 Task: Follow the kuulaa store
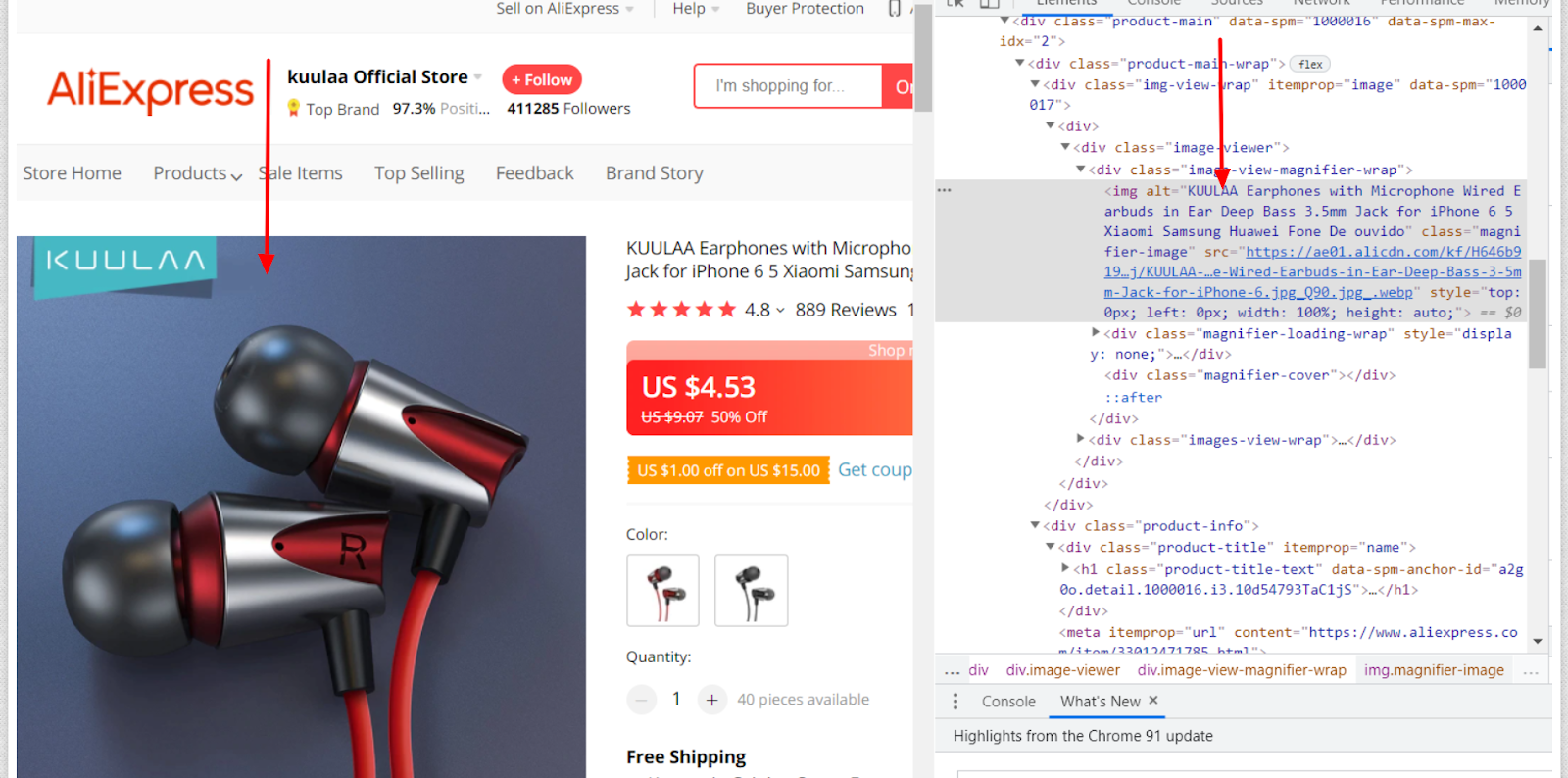(542, 79)
